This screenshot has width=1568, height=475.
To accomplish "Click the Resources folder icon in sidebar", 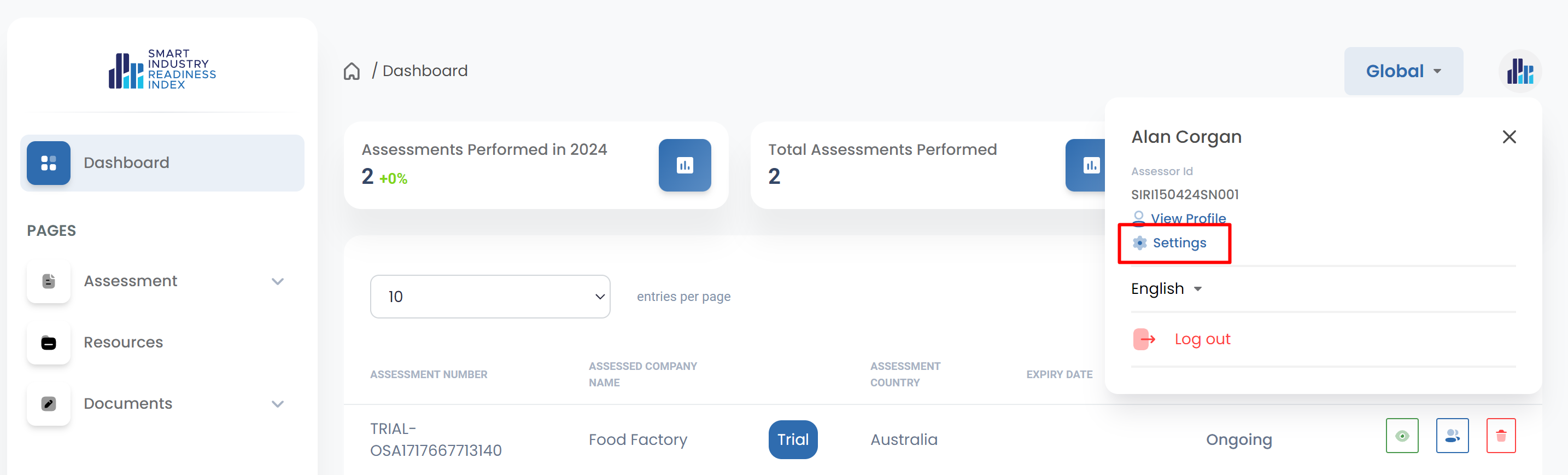I will pyautogui.click(x=49, y=343).
